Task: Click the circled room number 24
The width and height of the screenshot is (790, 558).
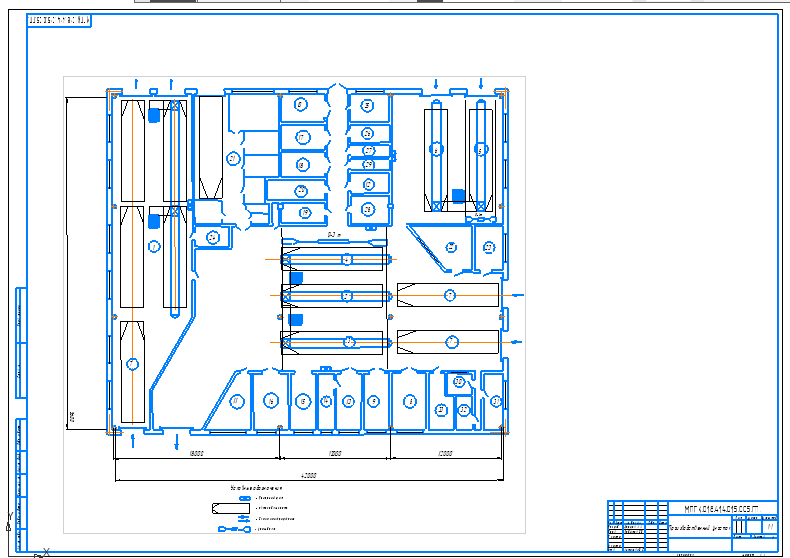Action: (213, 237)
